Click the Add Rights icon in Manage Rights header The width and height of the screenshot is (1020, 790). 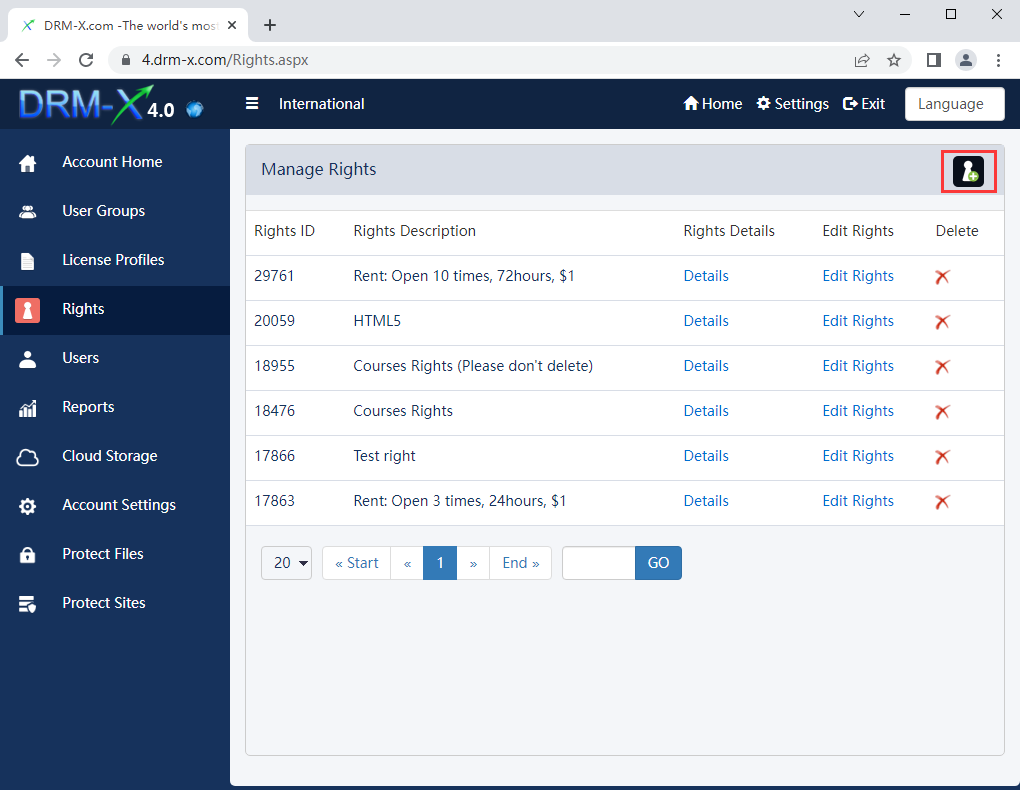(x=968, y=172)
